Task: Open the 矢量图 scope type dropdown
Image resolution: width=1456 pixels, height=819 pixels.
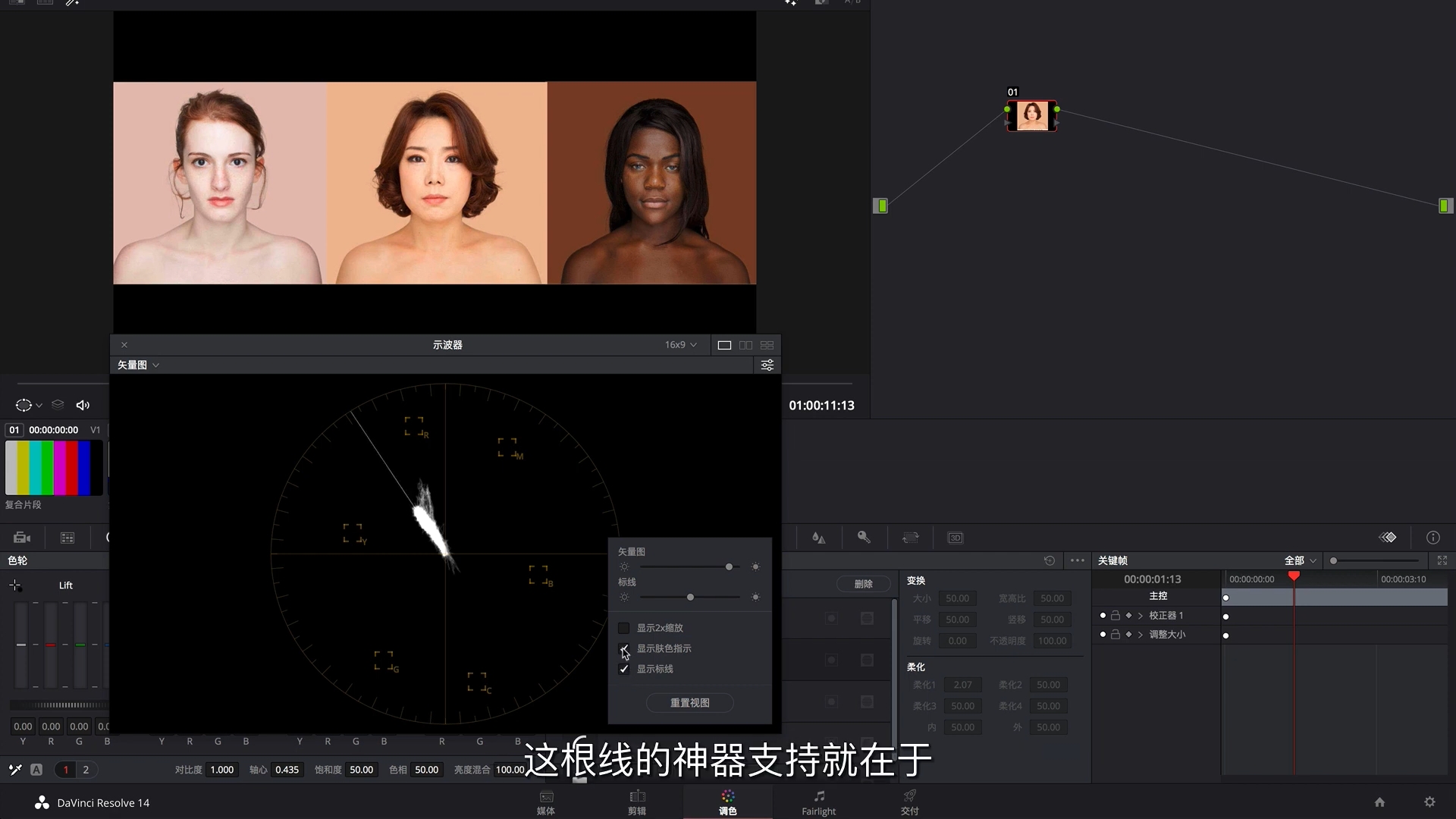Action: pyautogui.click(x=138, y=366)
